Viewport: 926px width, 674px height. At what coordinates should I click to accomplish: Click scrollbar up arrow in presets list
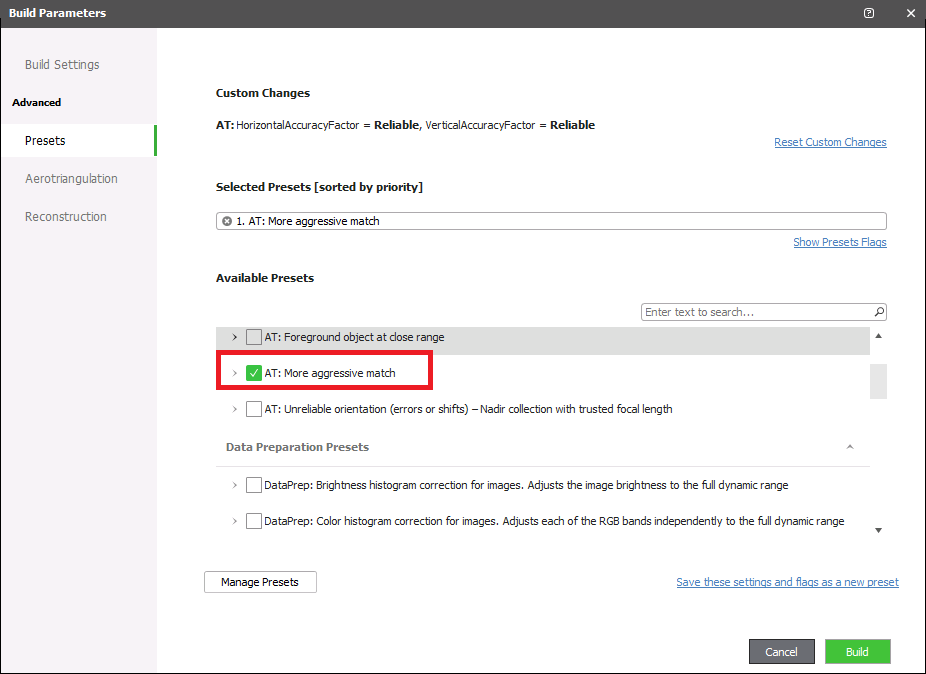tap(878, 336)
